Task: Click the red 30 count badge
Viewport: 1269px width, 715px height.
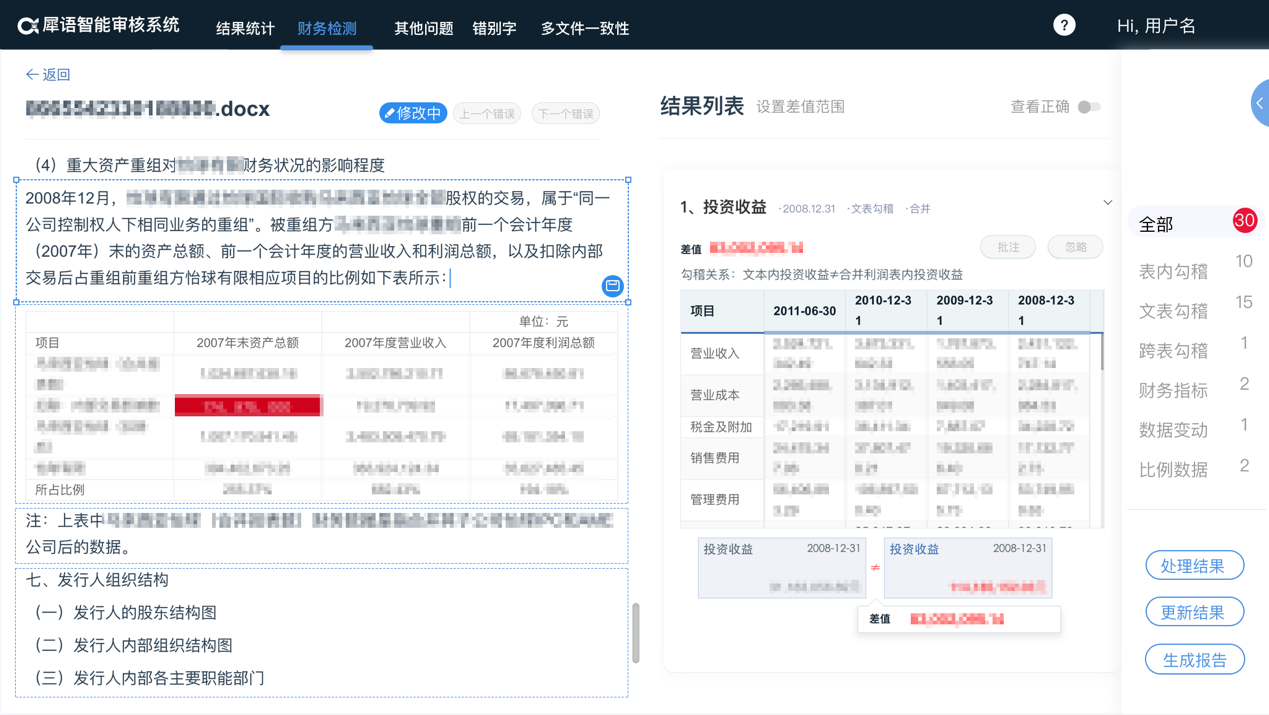Action: (1244, 221)
